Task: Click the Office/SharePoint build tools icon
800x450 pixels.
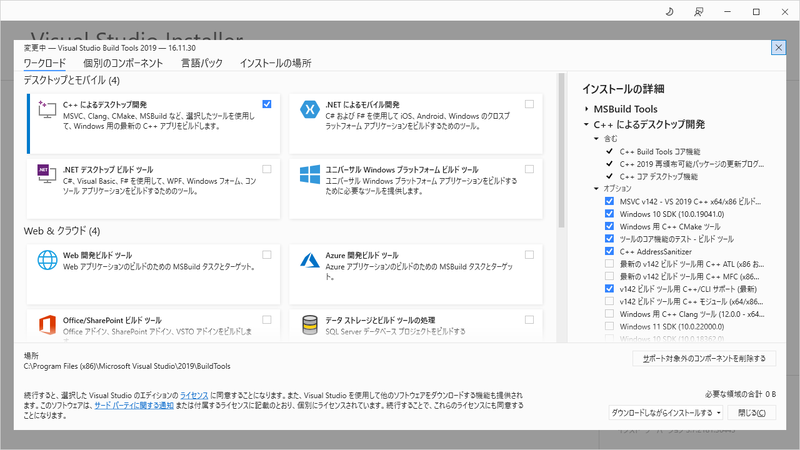Action: (x=47, y=325)
